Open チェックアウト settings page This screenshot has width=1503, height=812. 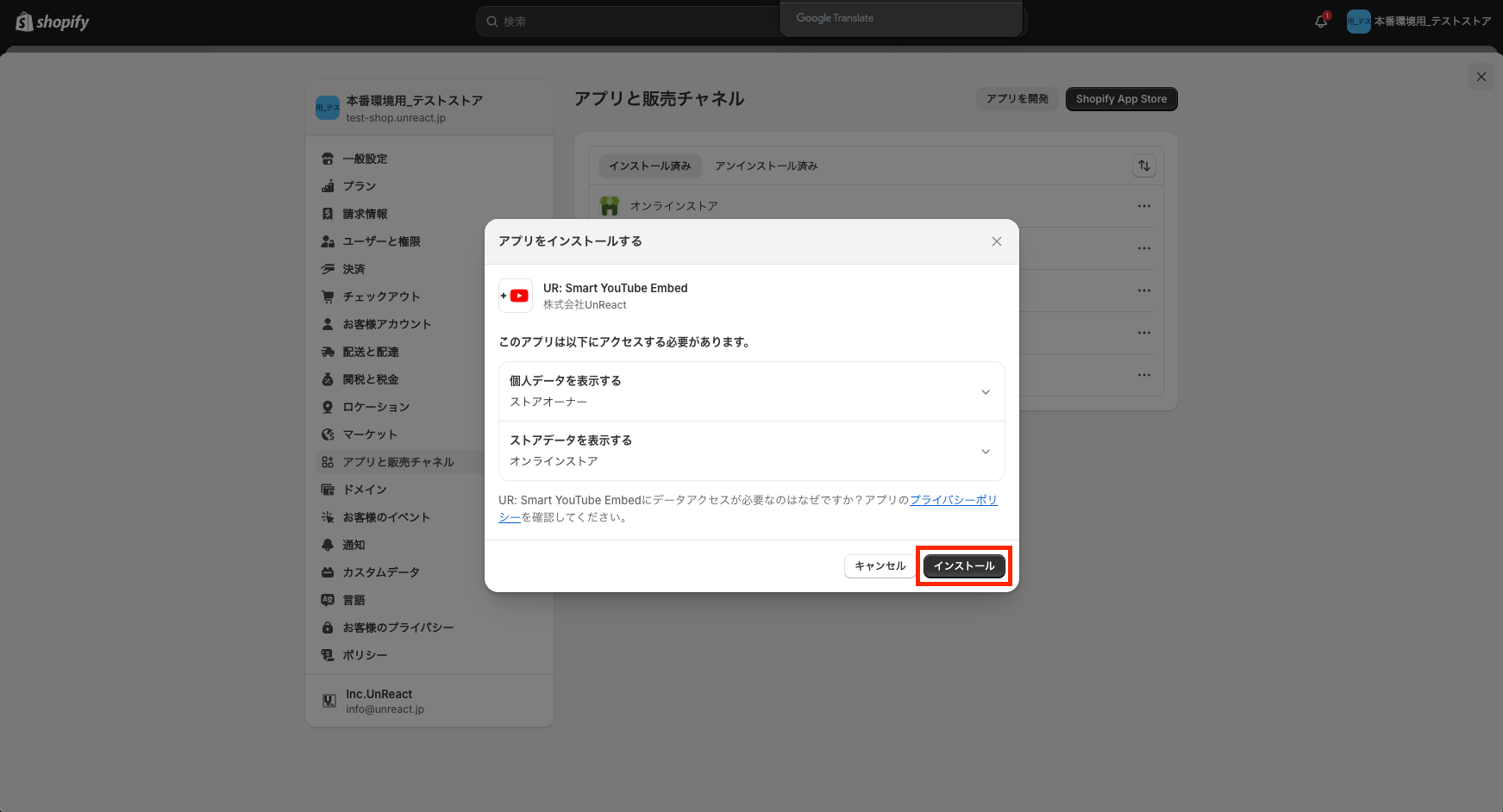tap(429, 297)
